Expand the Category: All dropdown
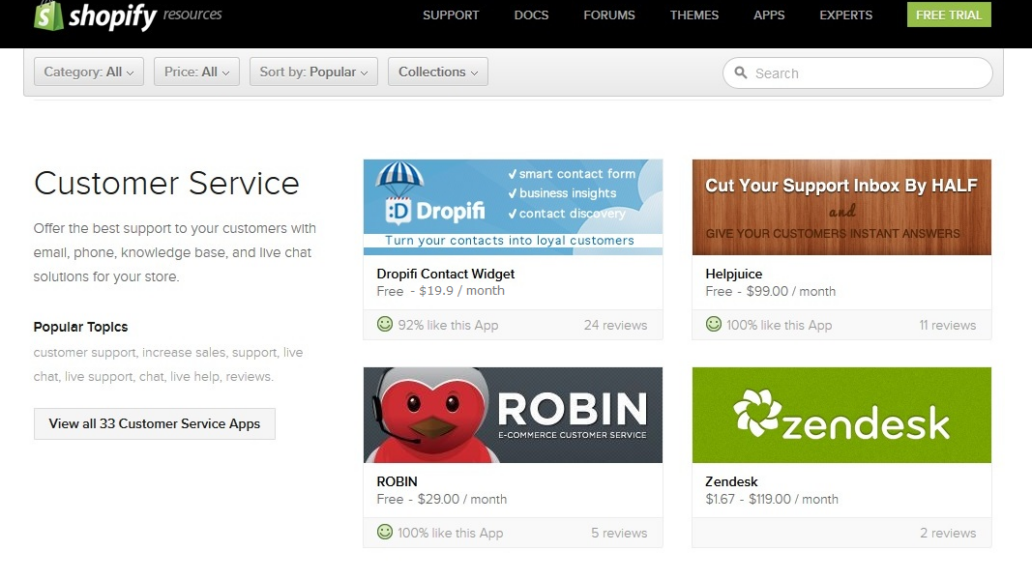The height and width of the screenshot is (580, 1032). [x=89, y=72]
